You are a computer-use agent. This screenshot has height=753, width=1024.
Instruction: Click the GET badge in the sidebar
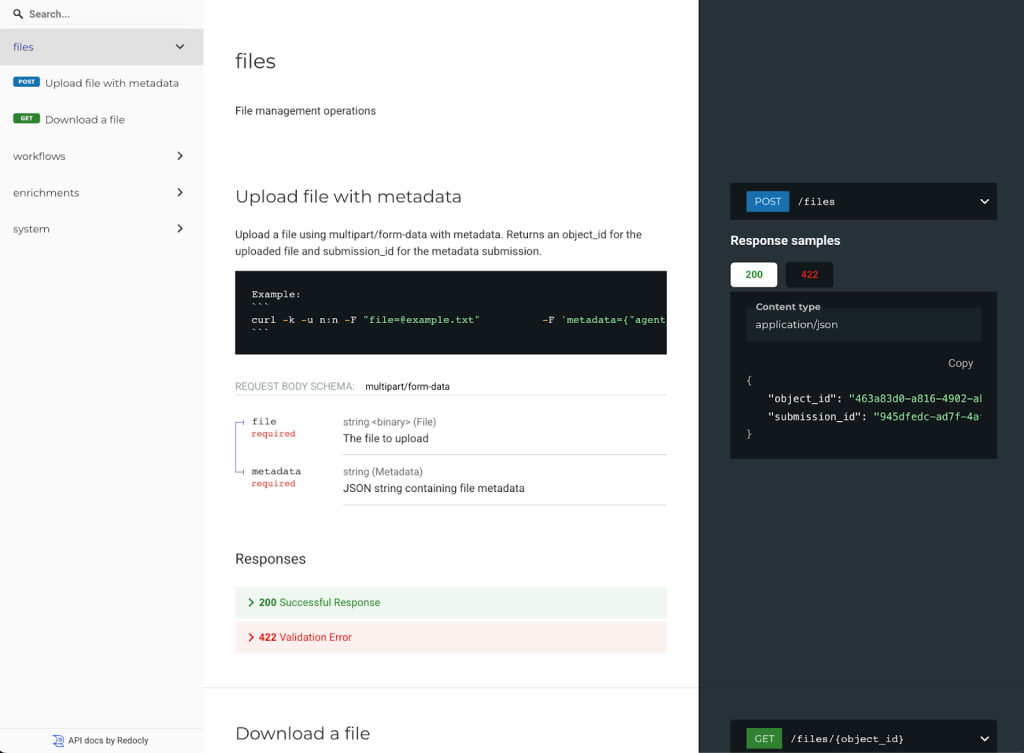pos(26,118)
